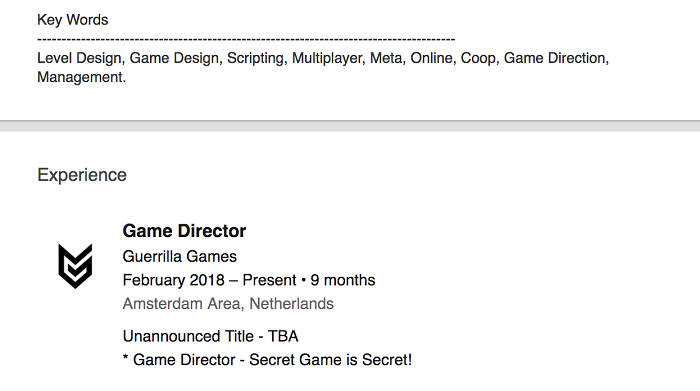Click the 'Game Direction' keyword
The width and height of the screenshot is (700, 391).
554,58
